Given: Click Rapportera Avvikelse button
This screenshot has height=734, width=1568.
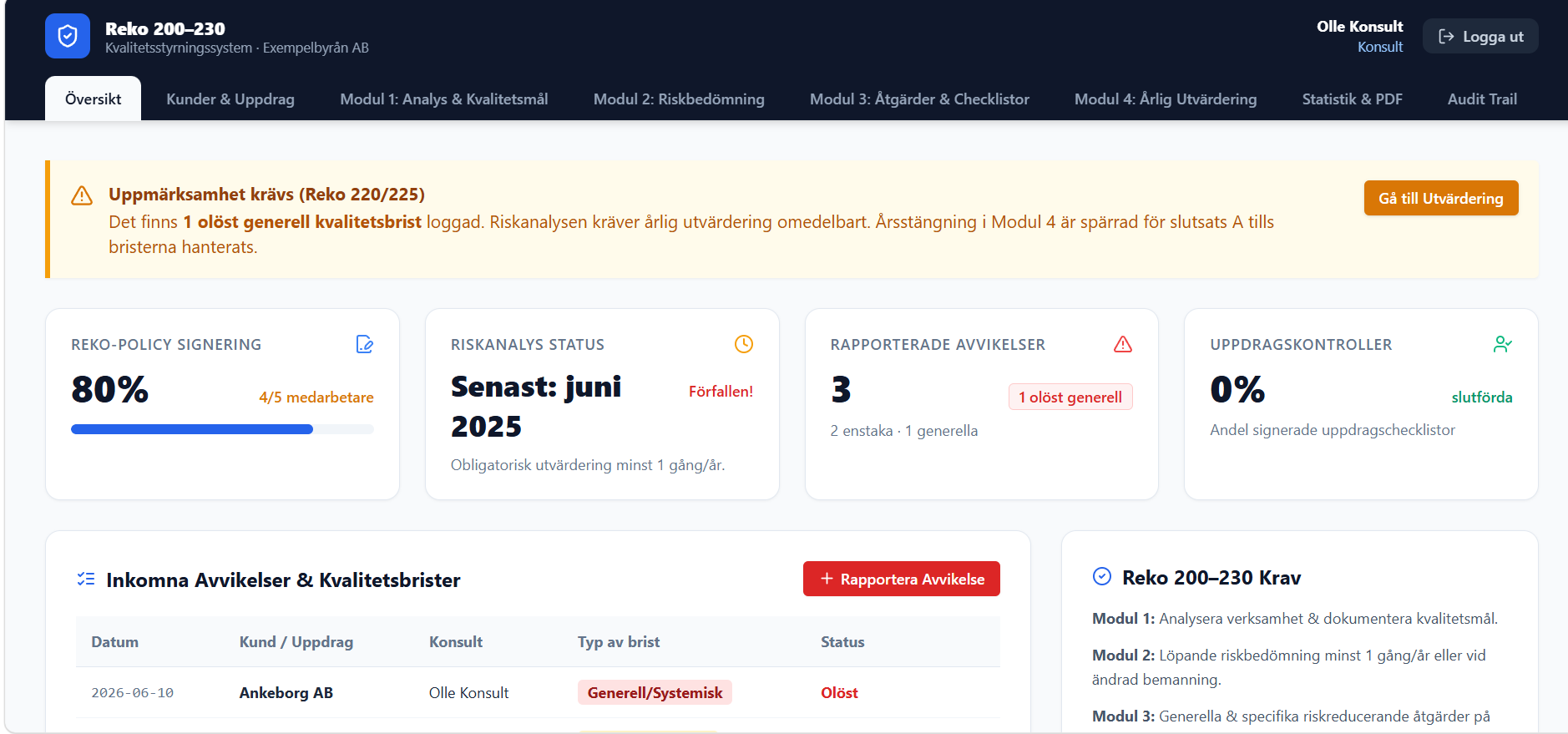Looking at the screenshot, I should click(x=902, y=579).
